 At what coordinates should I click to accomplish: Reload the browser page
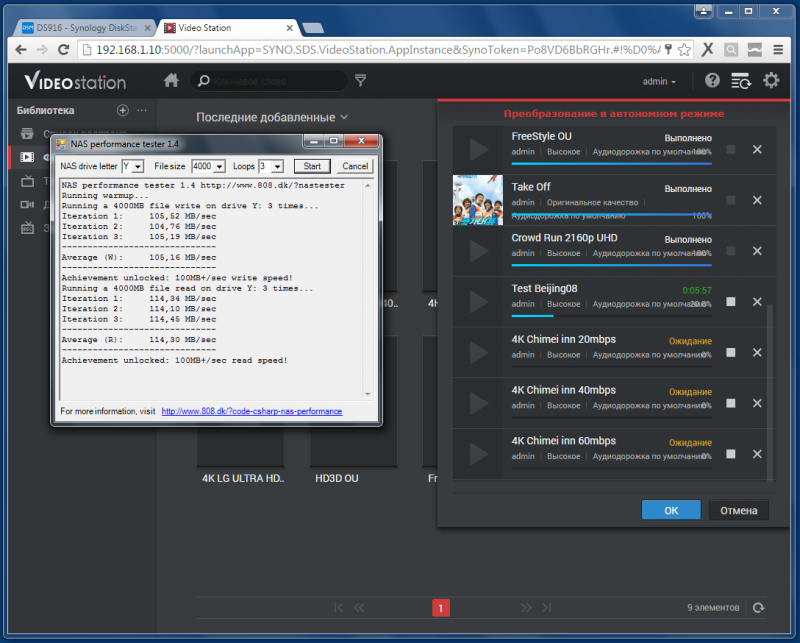click(x=63, y=50)
